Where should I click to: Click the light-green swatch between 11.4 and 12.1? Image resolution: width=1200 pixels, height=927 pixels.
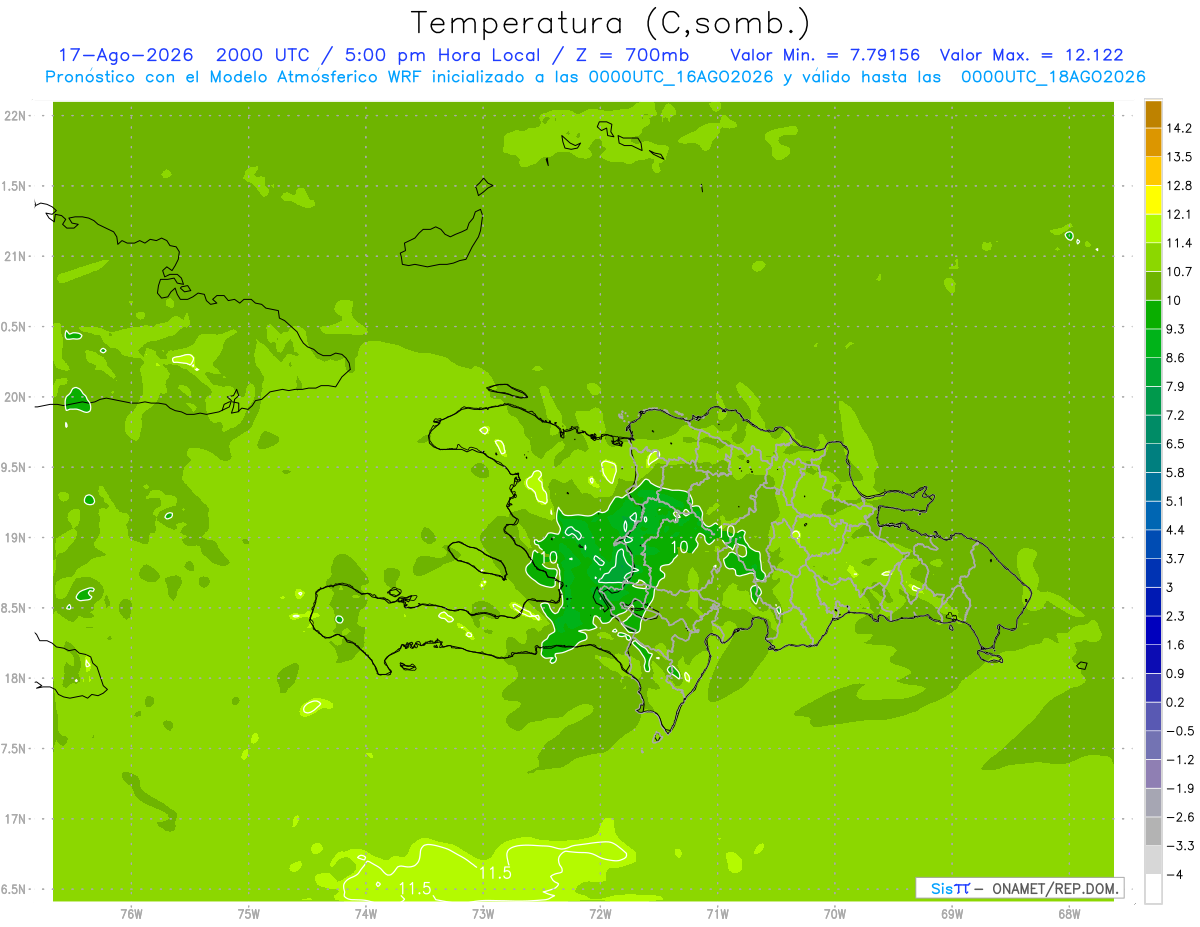point(1153,229)
